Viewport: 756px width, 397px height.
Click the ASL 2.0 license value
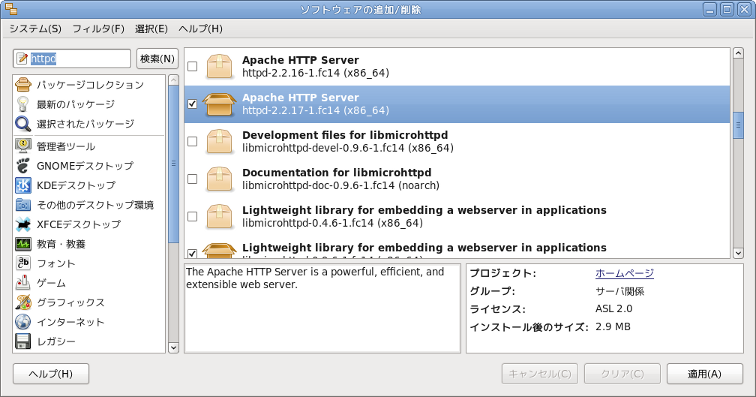[614, 309]
